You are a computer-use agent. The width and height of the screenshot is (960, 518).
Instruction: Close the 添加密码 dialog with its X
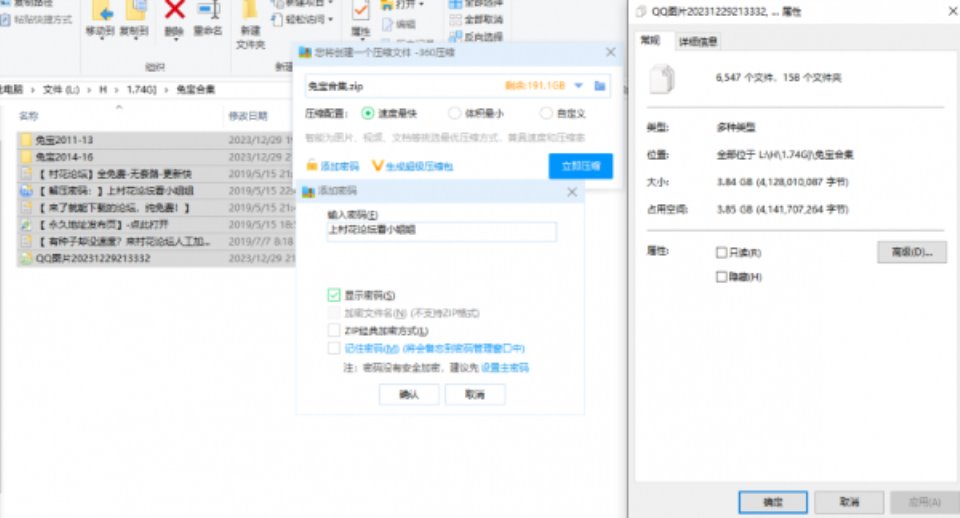click(x=572, y=192)
